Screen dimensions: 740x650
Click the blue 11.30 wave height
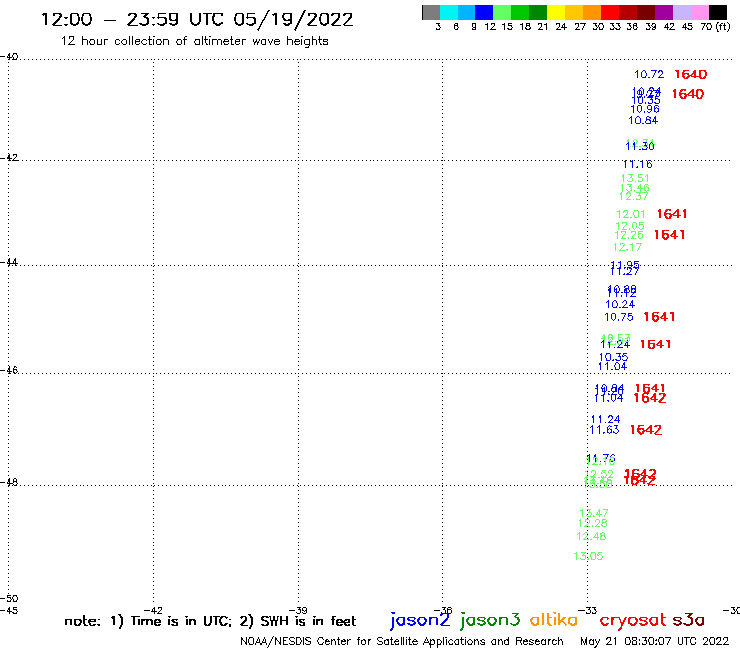640,147
